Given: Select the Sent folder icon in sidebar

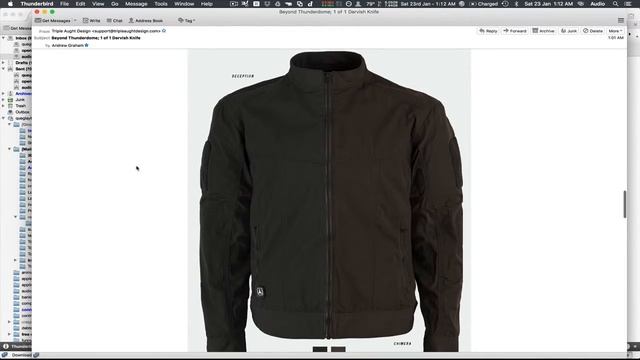Looking at the screenshot, I should point(11,69).
